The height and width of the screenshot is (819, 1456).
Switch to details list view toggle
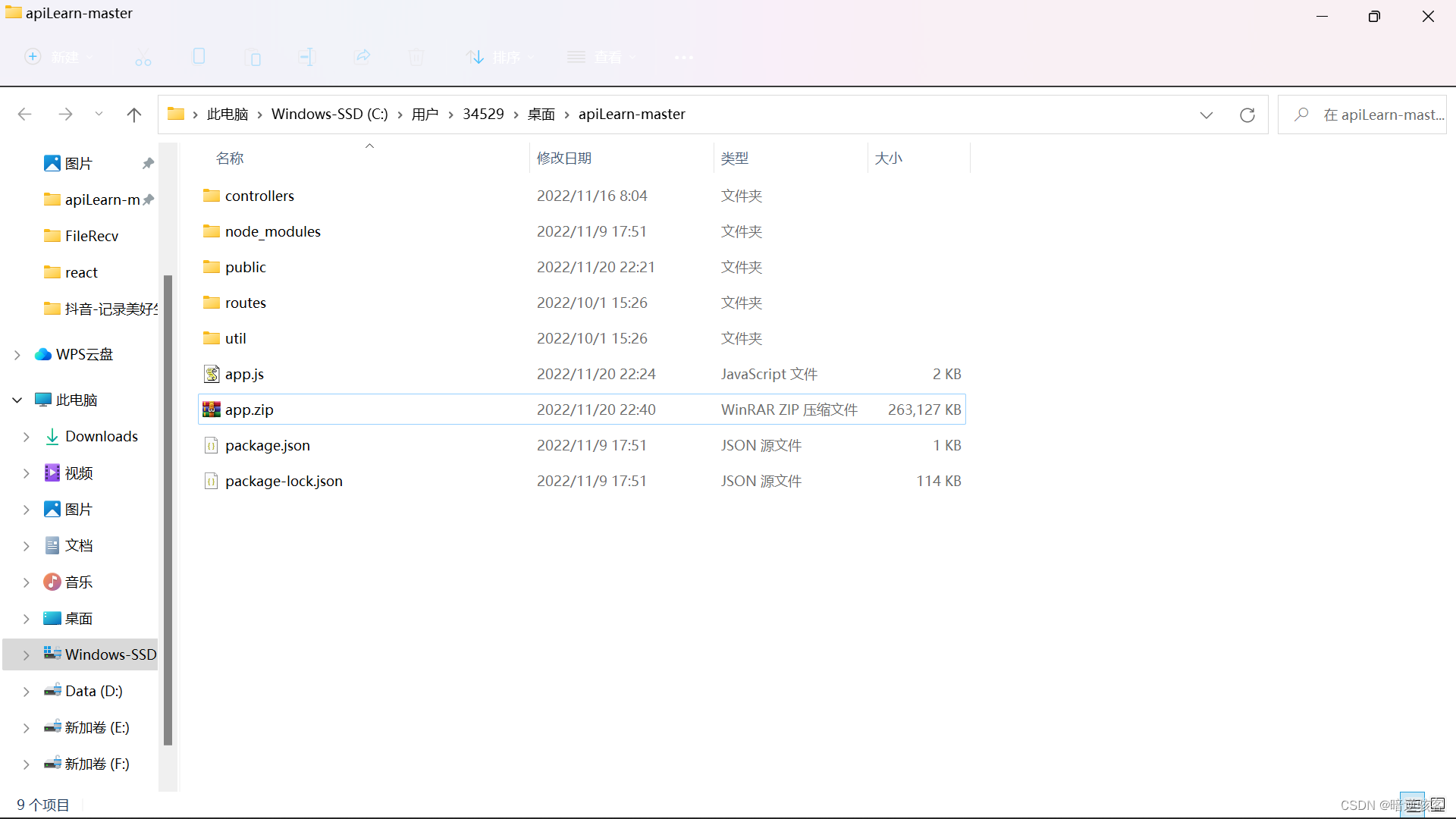tap(1413, 805)
